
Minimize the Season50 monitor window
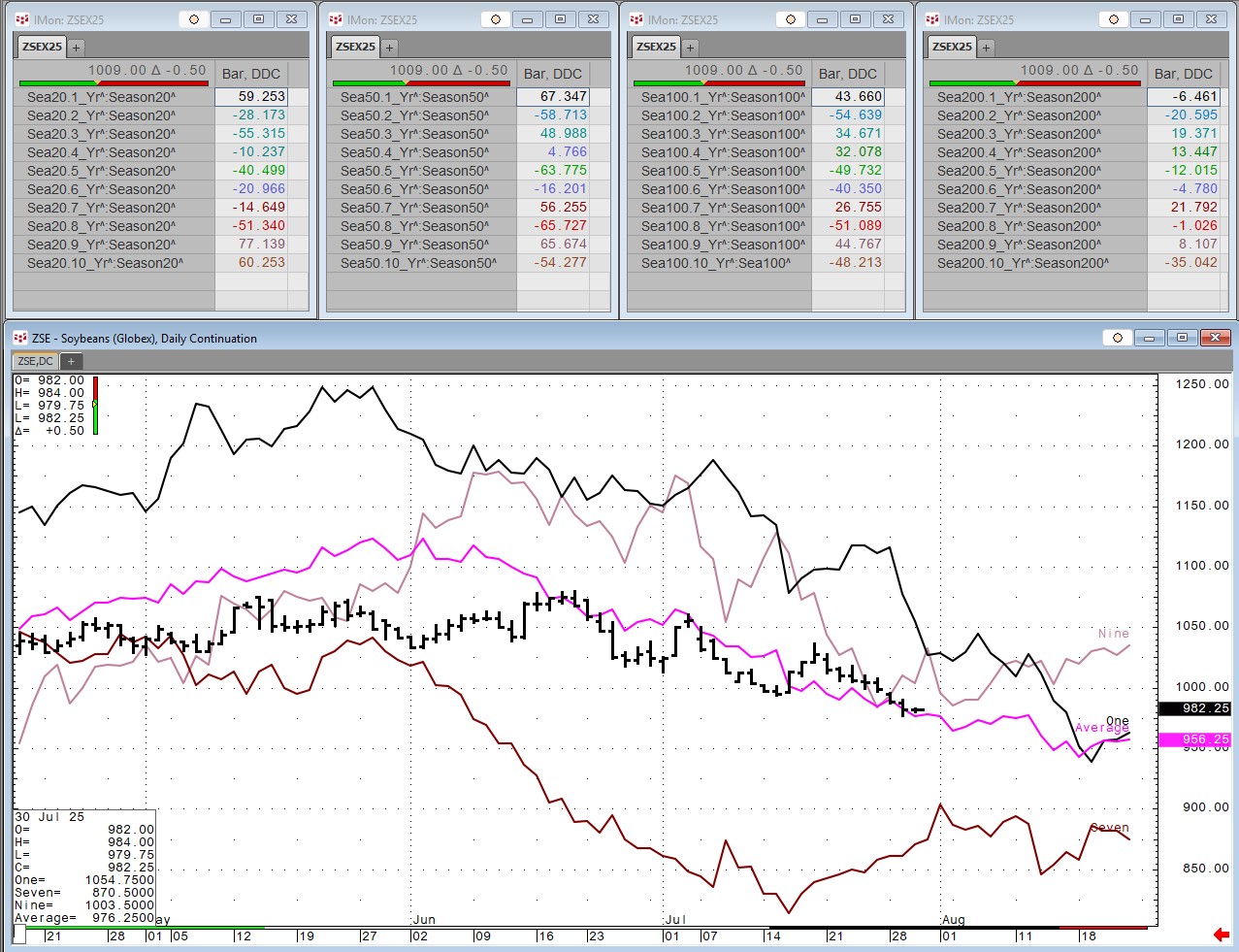527,19
